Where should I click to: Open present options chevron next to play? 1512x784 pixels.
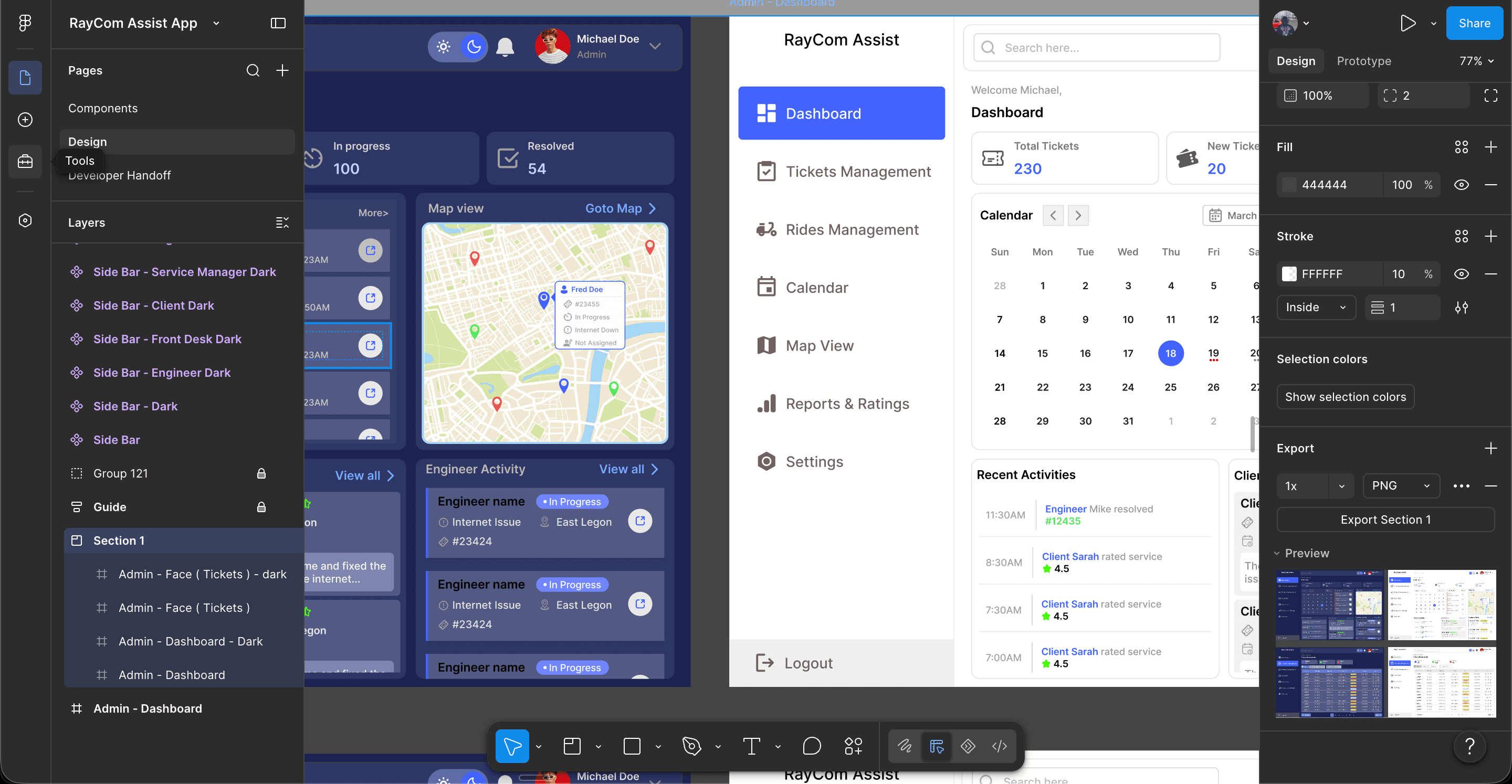(1433, 23)
